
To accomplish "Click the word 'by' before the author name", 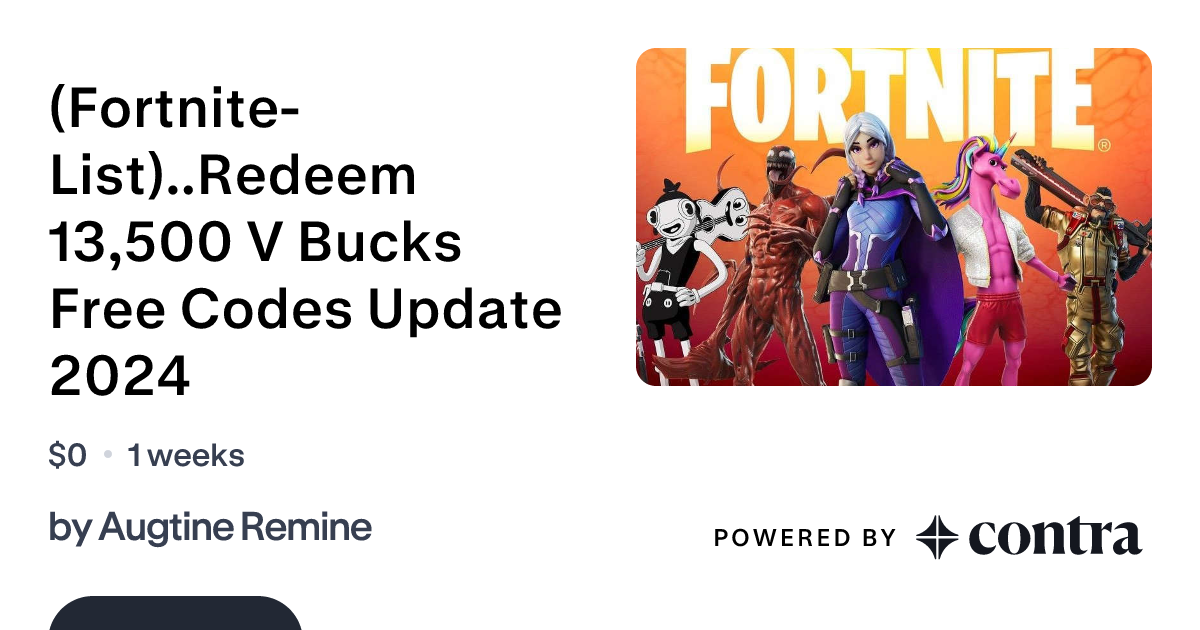I will [70, 528].
